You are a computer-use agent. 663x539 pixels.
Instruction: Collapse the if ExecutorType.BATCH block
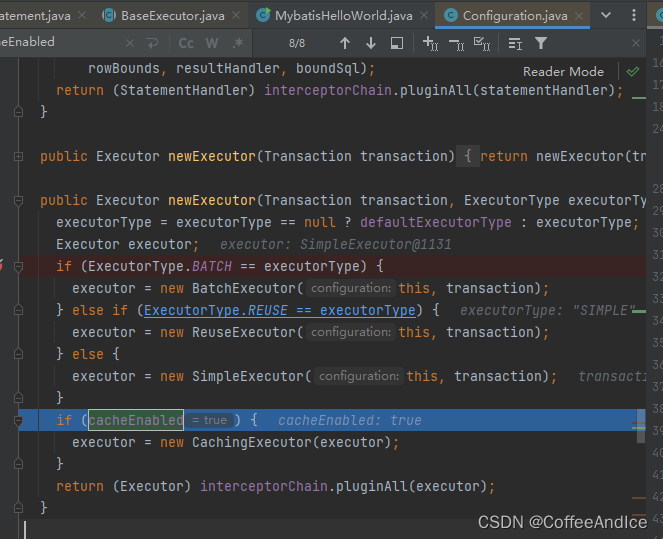tap(18, 266)
